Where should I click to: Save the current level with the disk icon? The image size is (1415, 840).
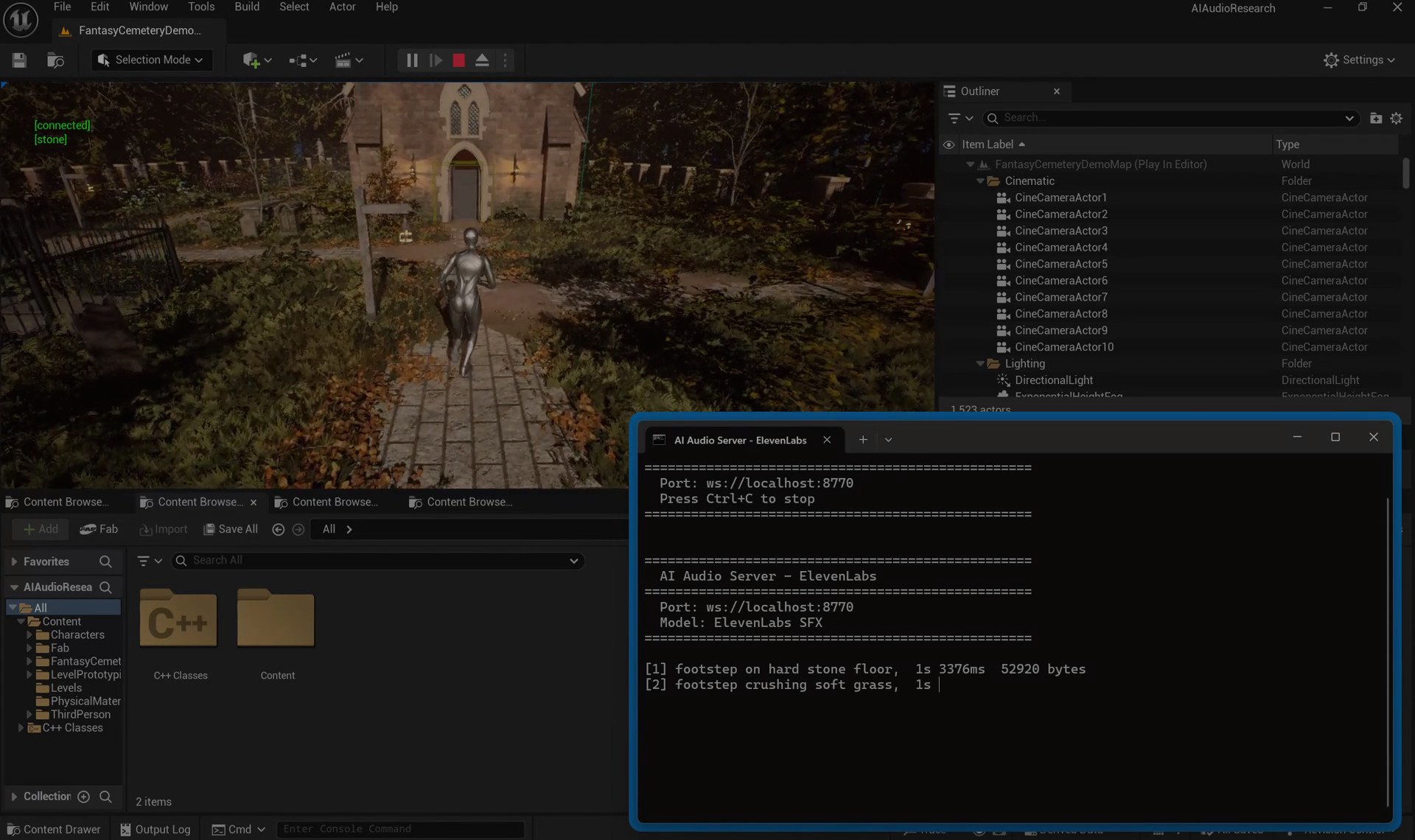click(19, 60)
